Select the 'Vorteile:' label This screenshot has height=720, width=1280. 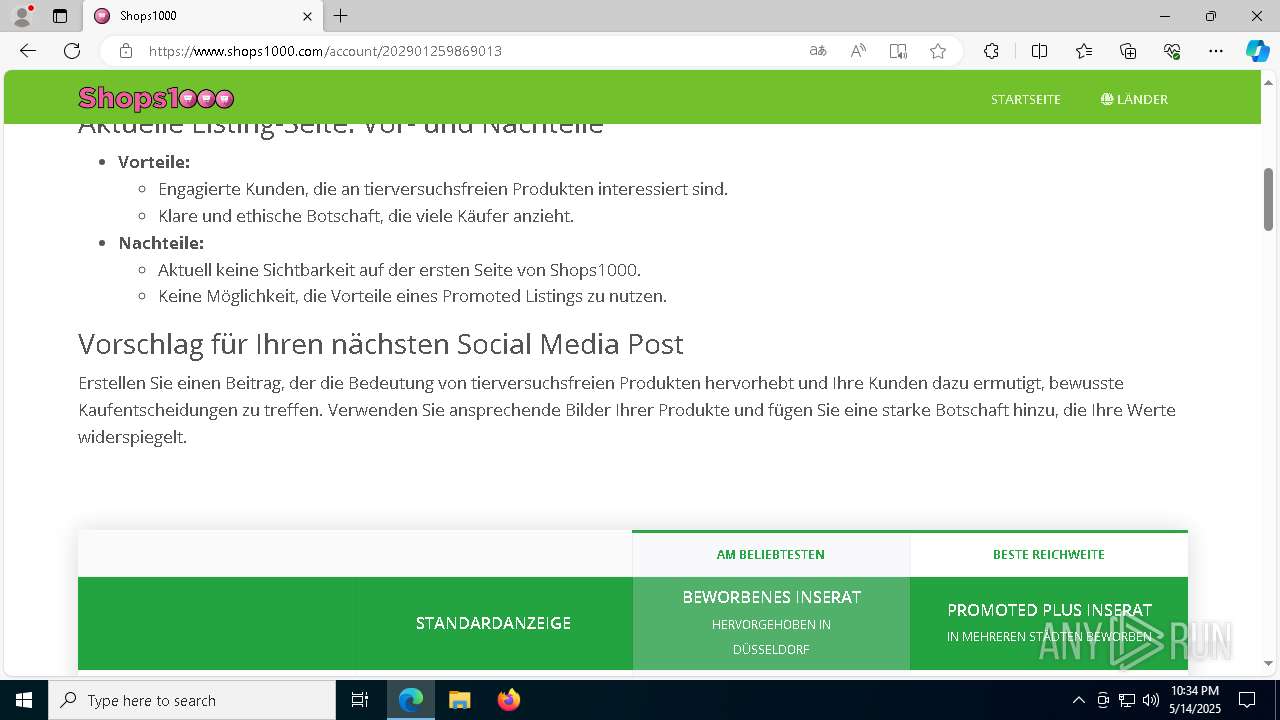coord(154,162)
